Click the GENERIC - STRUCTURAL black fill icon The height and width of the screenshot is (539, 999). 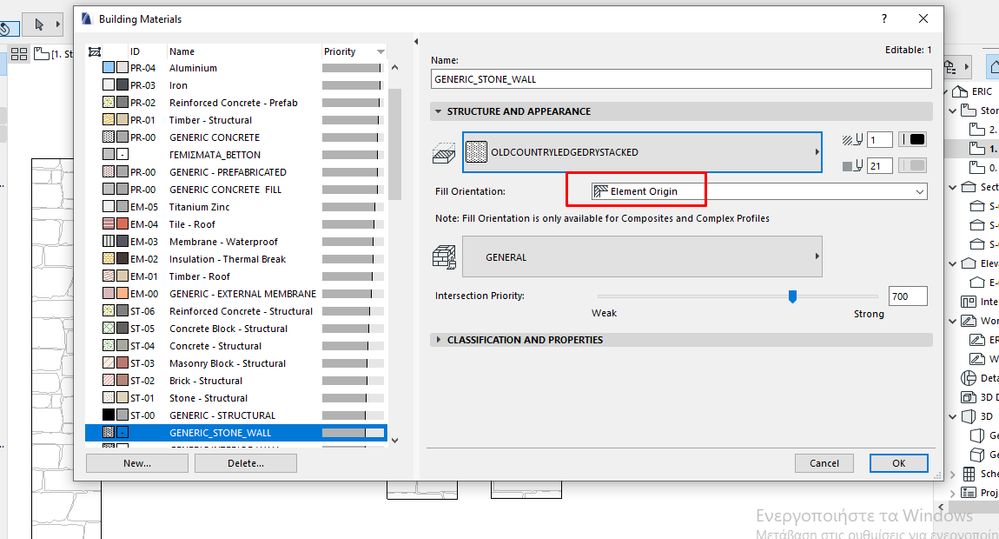pos(109,415)
